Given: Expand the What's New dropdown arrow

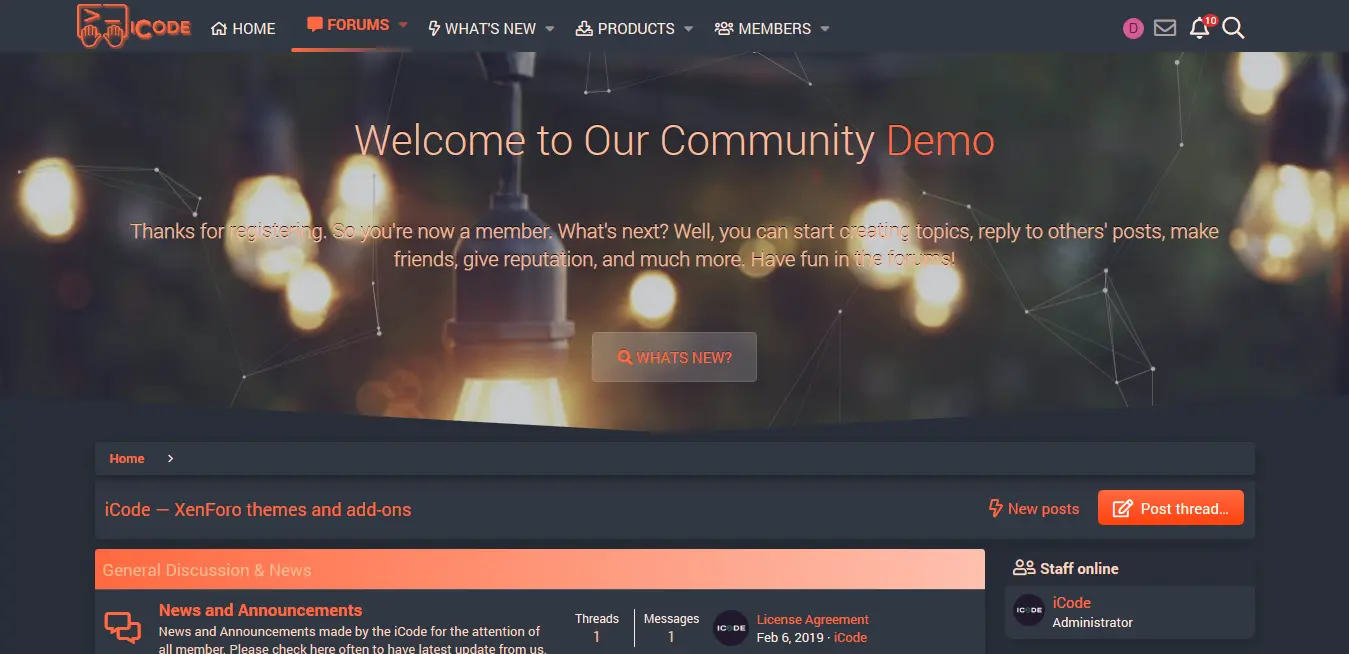Looking at the screenshot, I should click(x=550, y=29).
